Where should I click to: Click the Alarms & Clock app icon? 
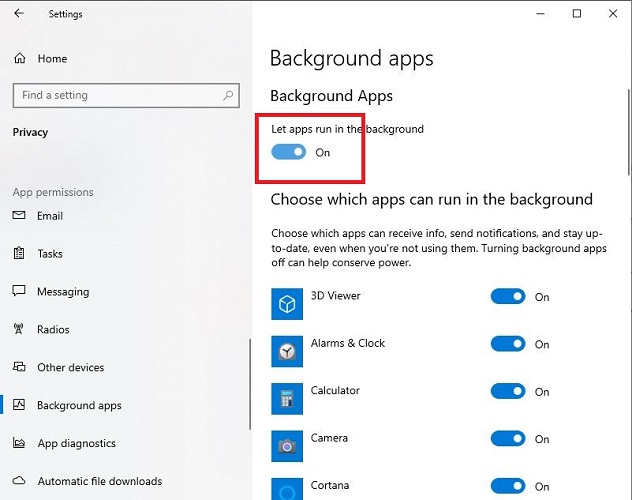[287, 351]
